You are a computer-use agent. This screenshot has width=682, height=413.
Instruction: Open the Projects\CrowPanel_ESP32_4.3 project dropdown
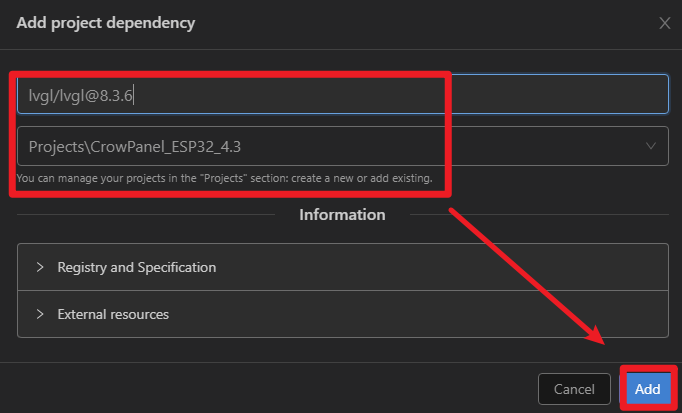point(343,146)
